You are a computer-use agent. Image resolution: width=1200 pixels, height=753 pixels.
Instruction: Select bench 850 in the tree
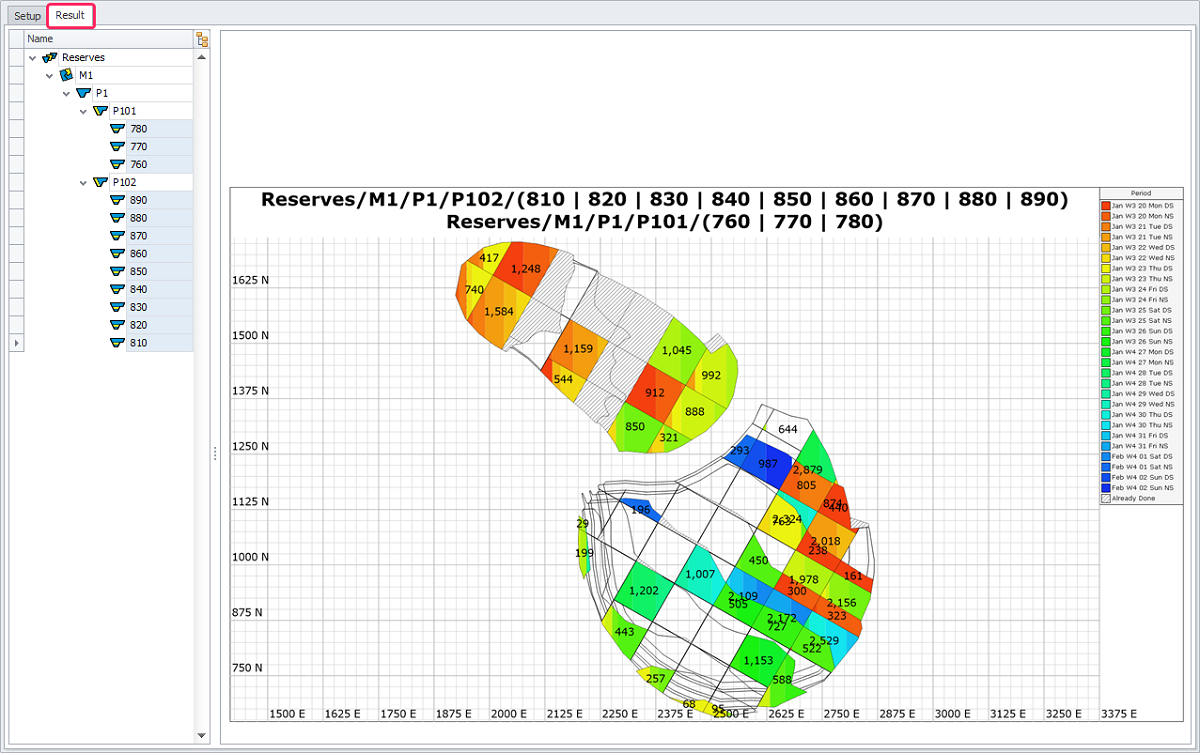coord(139,272)
